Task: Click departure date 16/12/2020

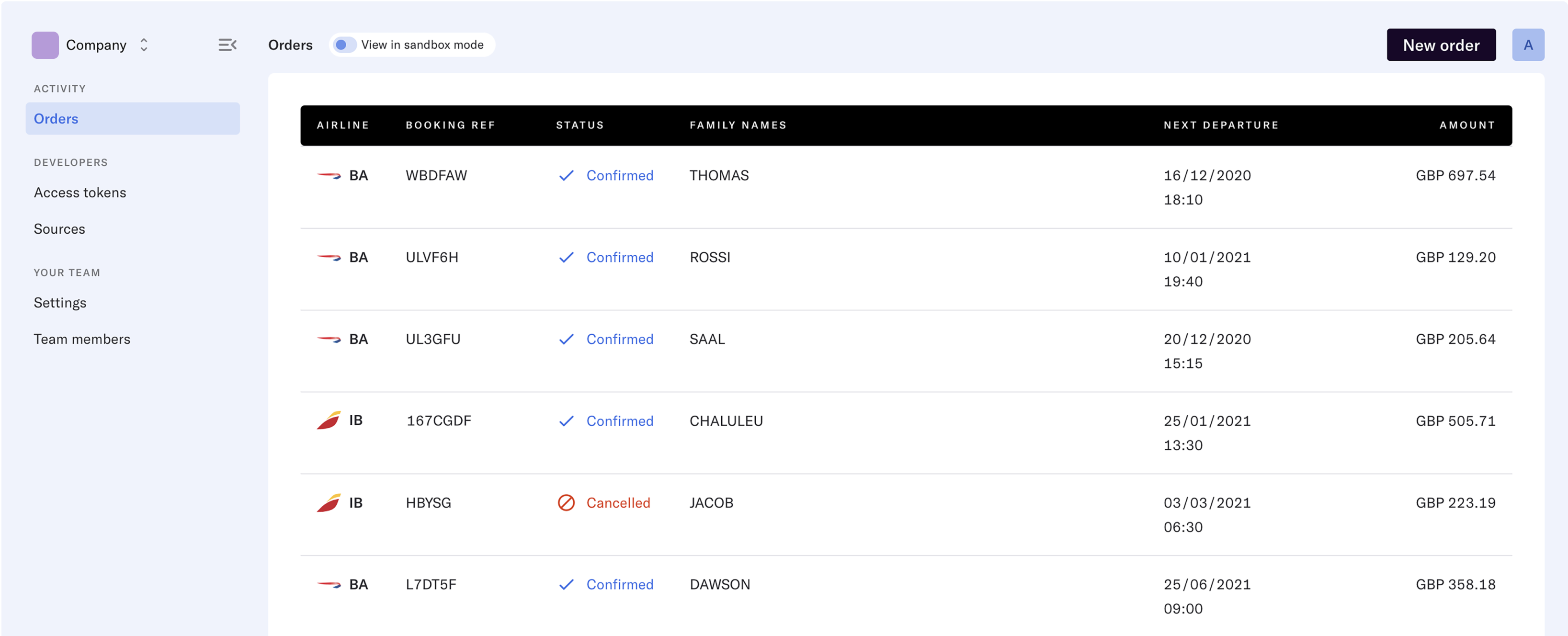Action: tap(1207, 175)
